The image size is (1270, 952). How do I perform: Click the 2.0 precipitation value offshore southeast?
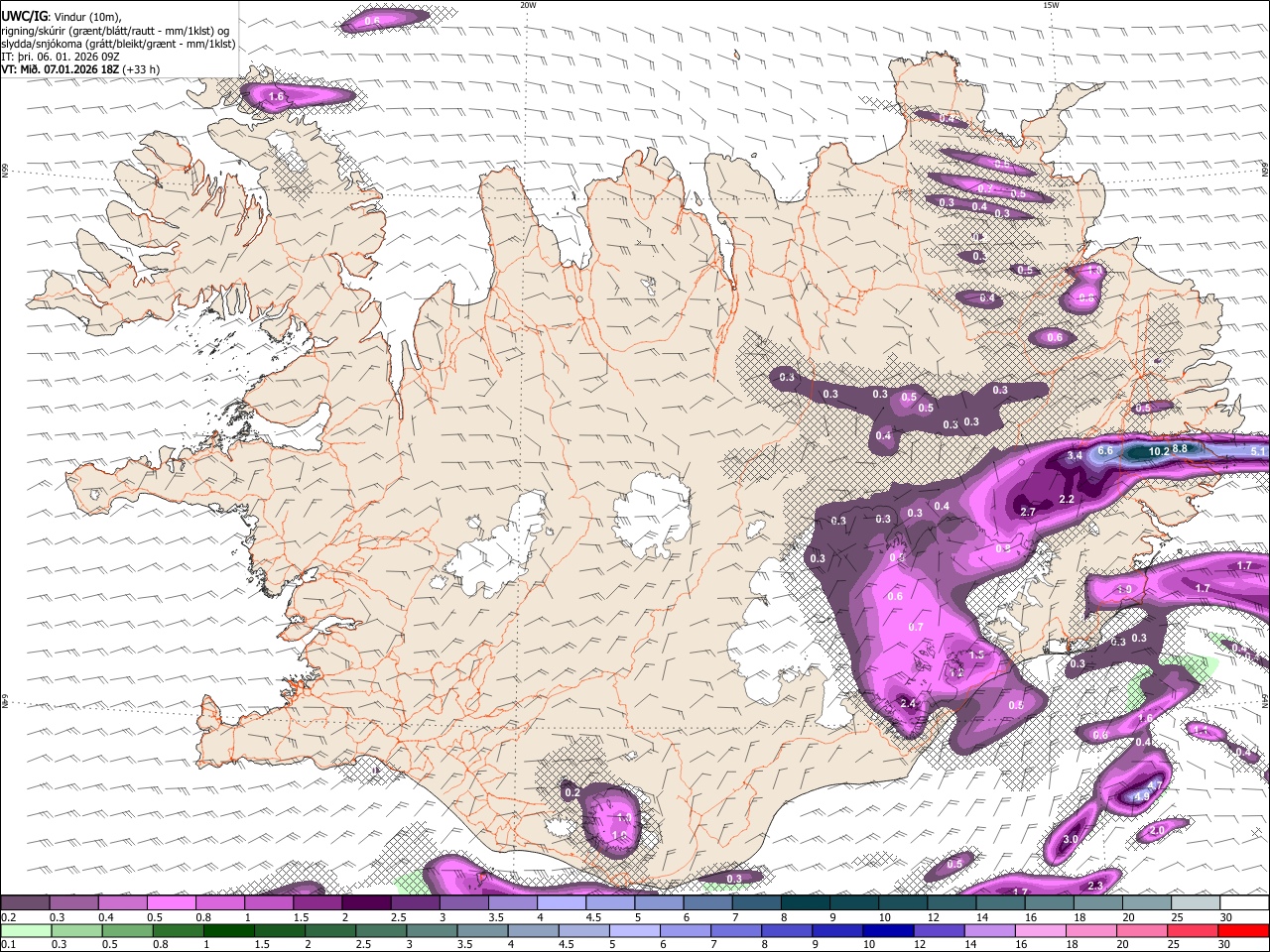pyautogui.click(x=1158, y=831)
